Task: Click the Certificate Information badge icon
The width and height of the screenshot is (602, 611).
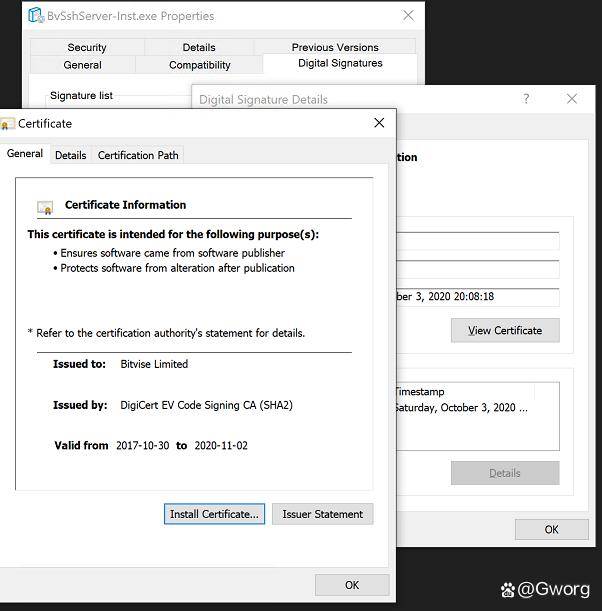Action: pos(45,207)
